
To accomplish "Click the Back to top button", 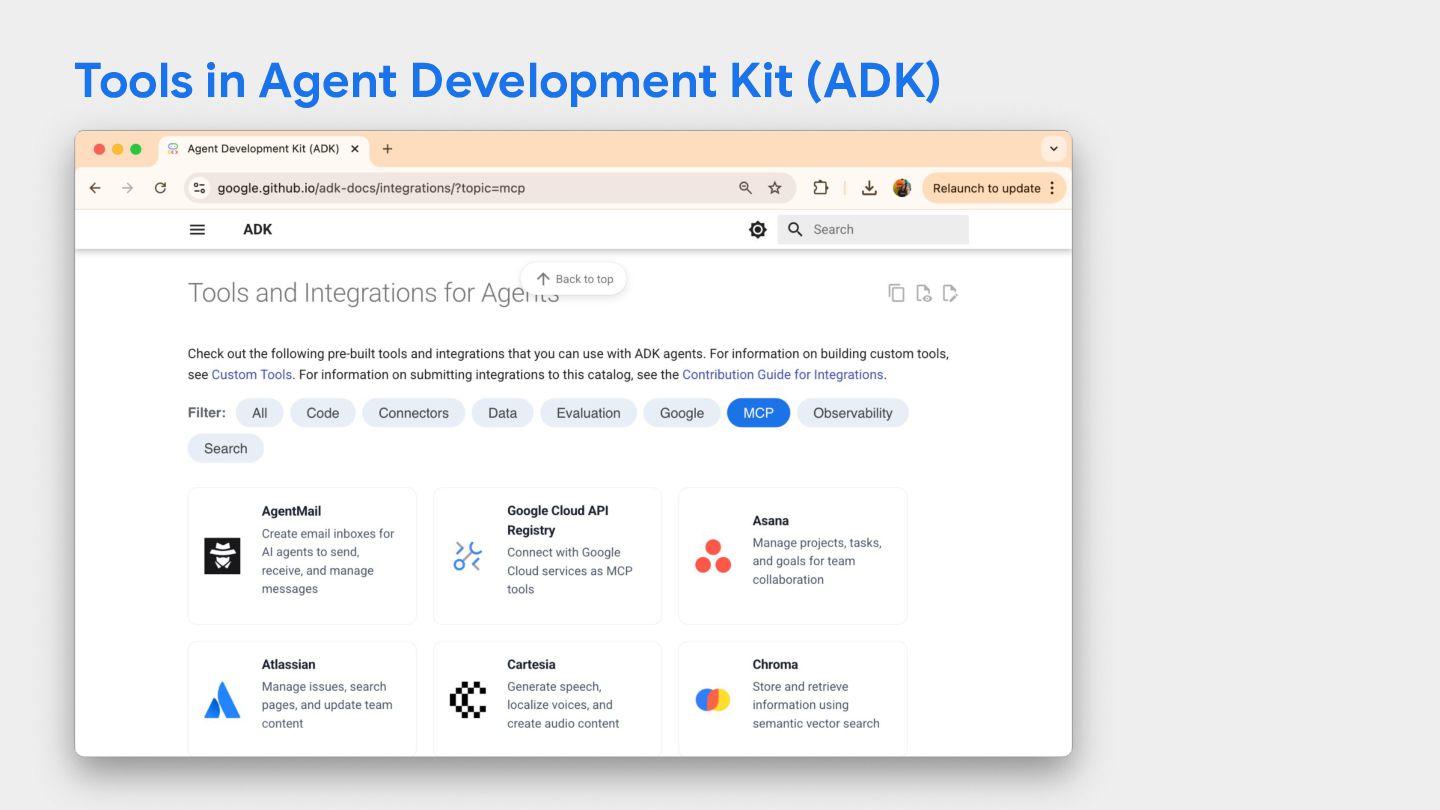I will (x=574, y=279).
